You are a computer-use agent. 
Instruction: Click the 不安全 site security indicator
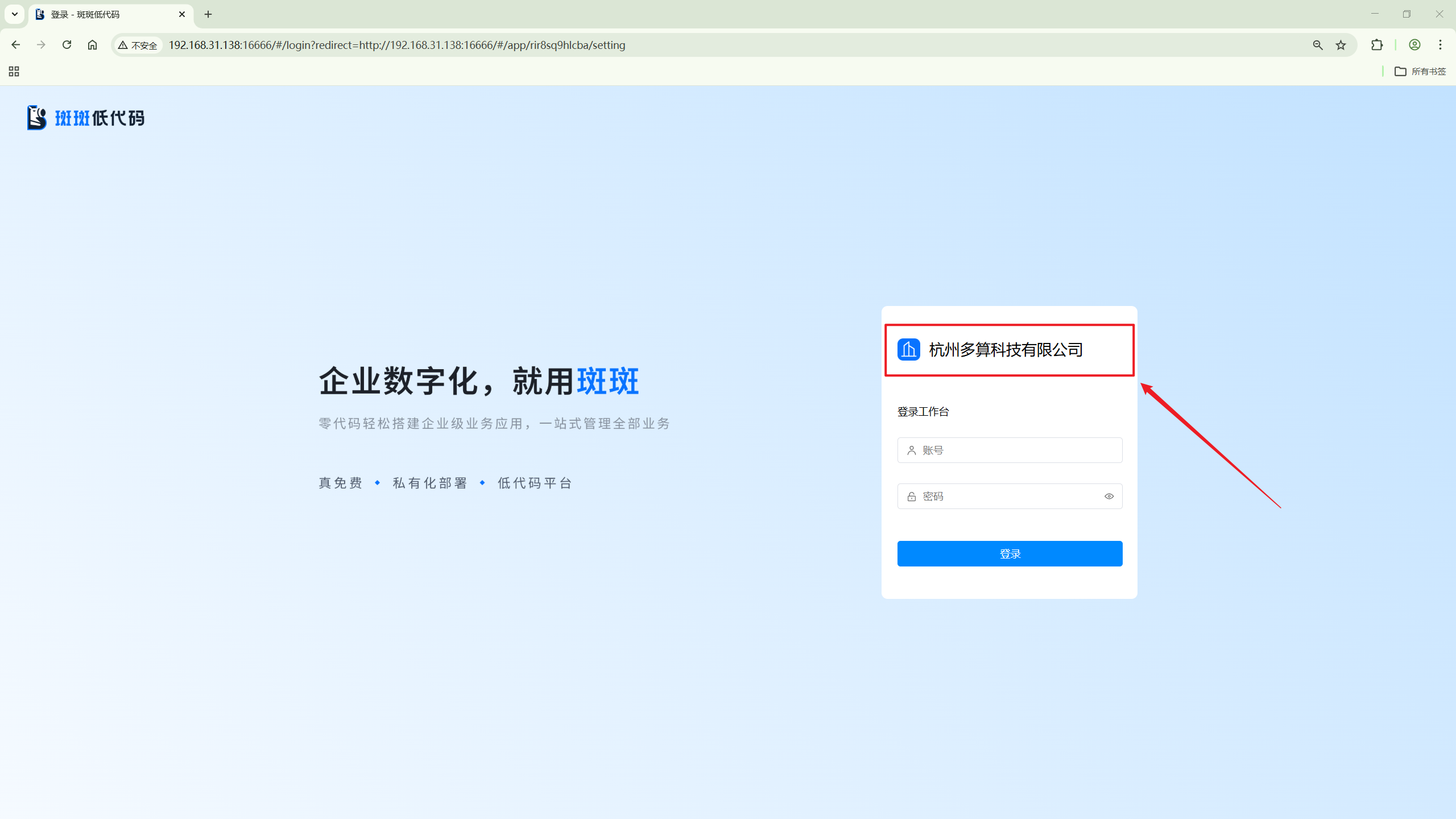click(x=138, y=45)
